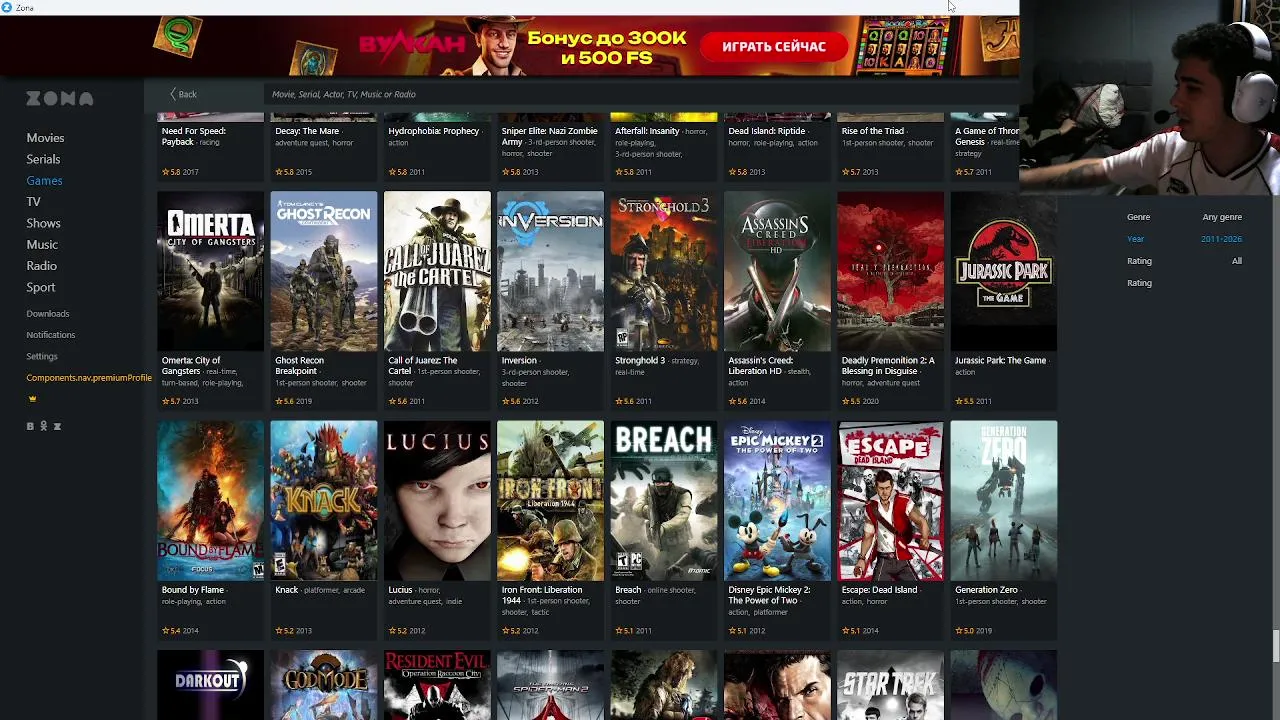Open the Ghost Recon Breakpoint poster
Screen dimensions: 1280x720
click(x=324, y=271)
